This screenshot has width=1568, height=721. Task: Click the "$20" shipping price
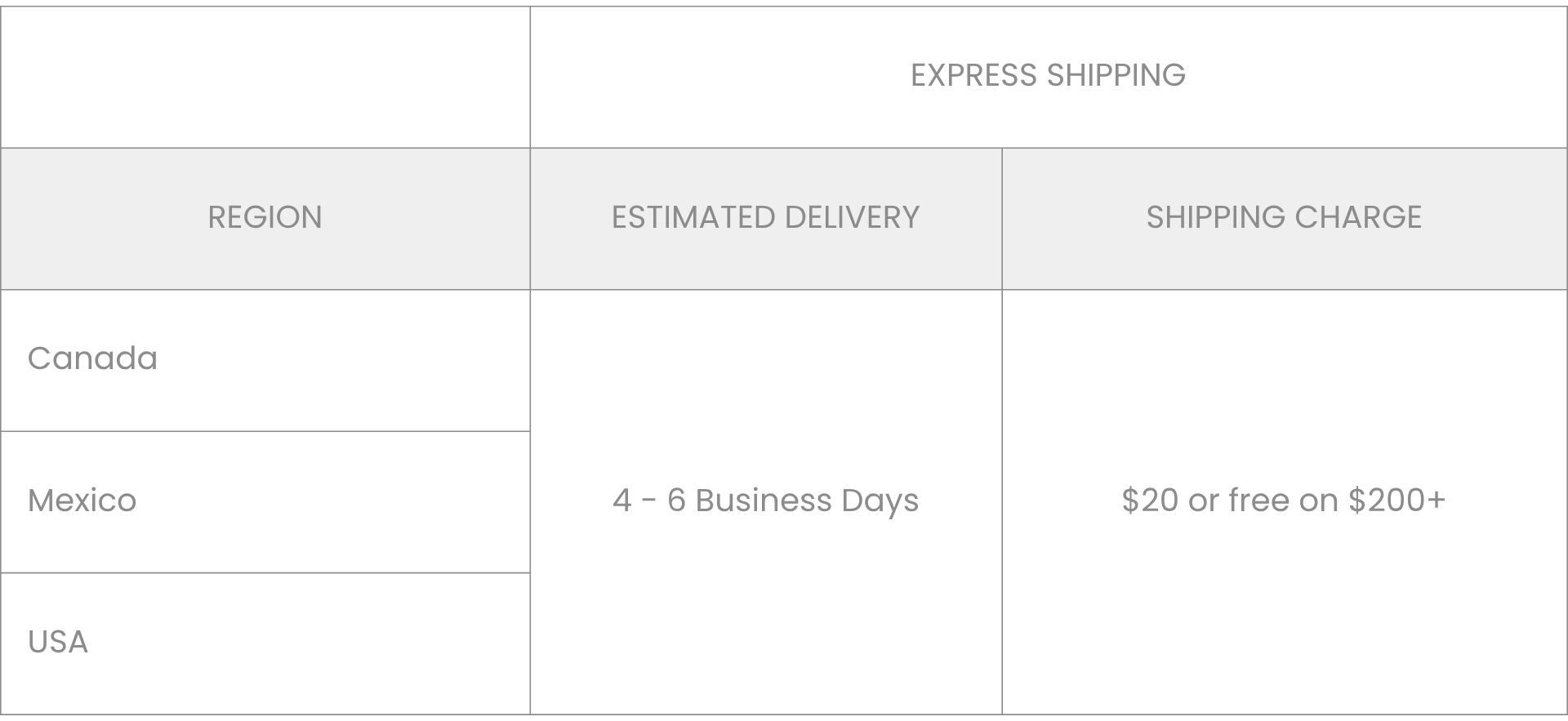click(1150, 501)
